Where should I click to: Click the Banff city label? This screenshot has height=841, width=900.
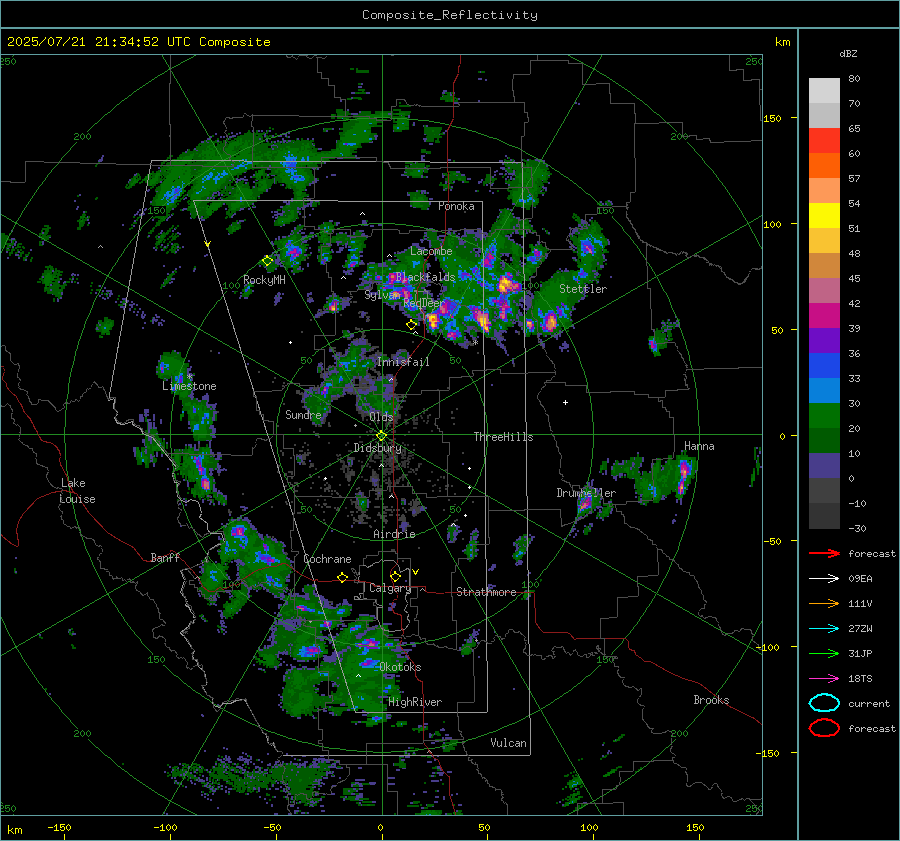point(165,557)
